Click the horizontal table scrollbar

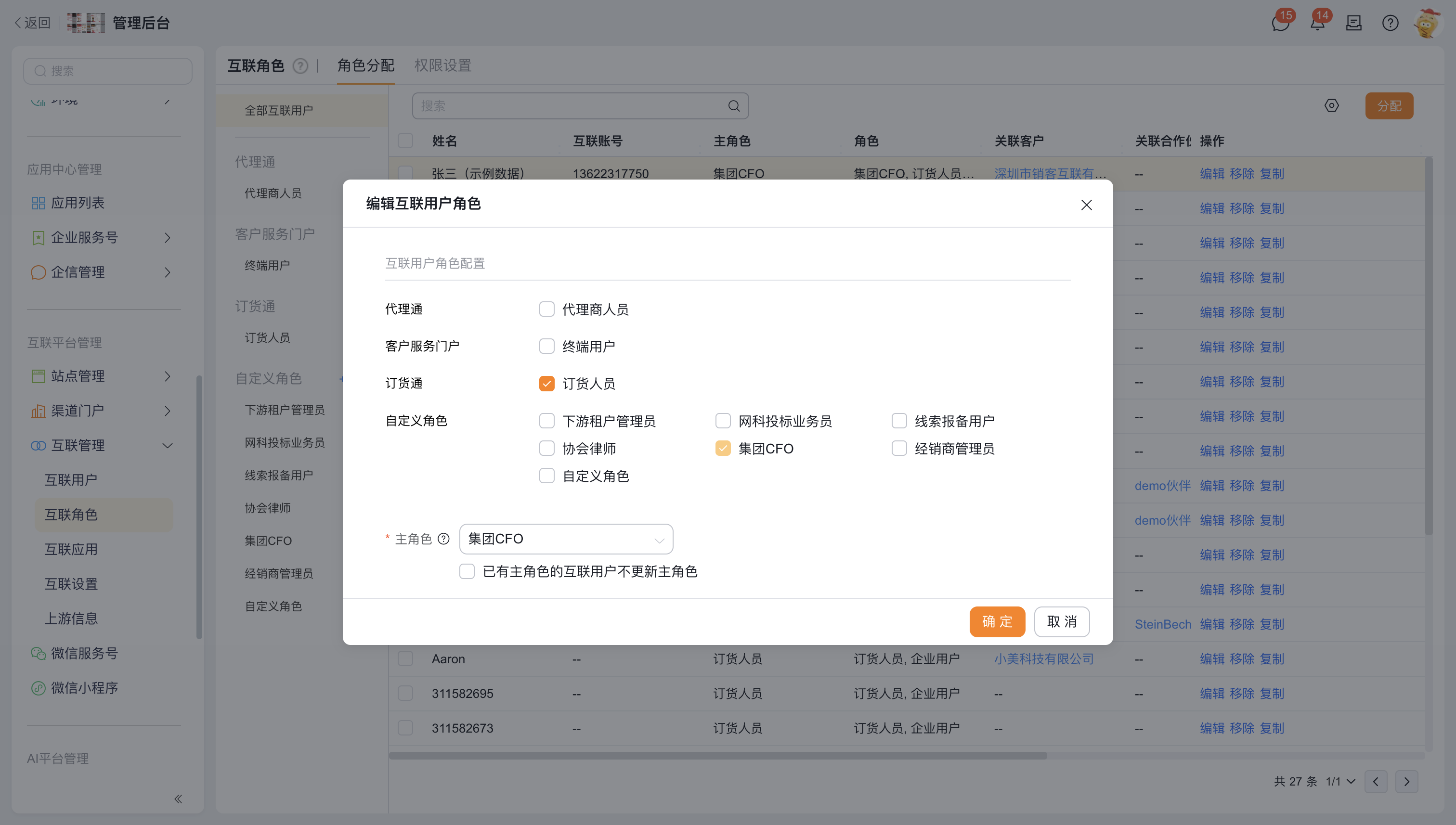pyautogui.click(x=717, y=756)
